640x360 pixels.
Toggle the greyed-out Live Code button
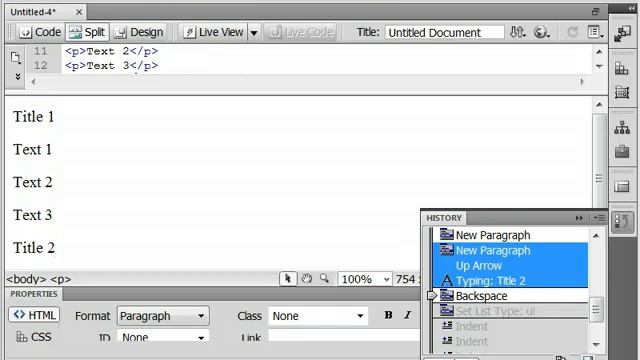302,32
